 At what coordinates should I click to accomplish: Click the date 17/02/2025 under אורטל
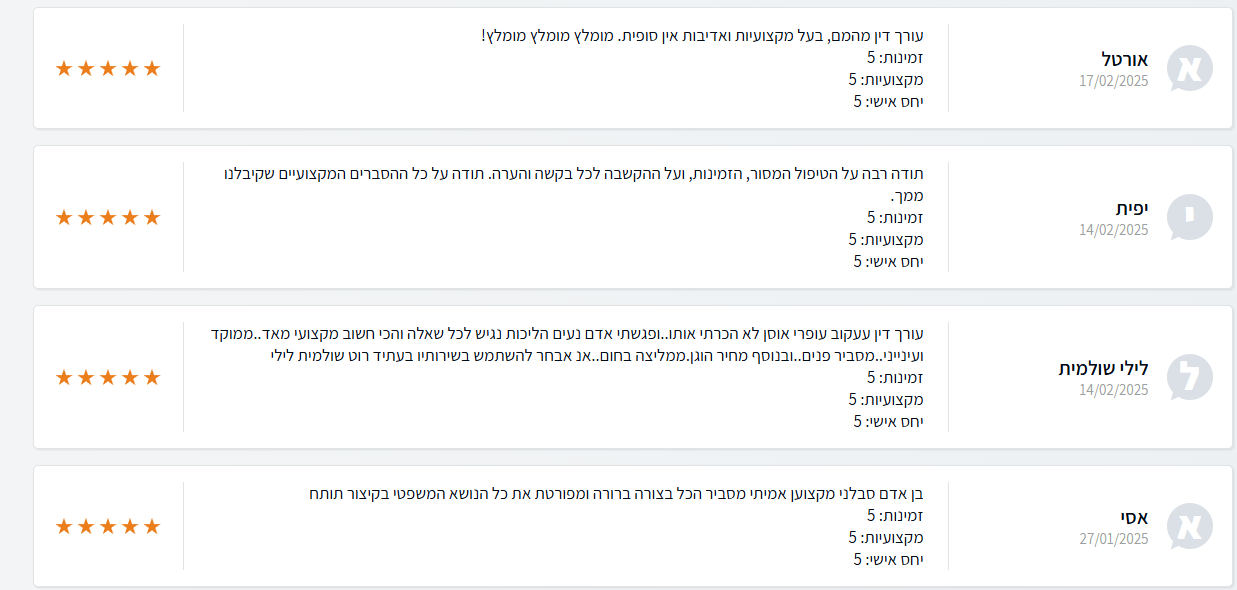coord(1113,81)
